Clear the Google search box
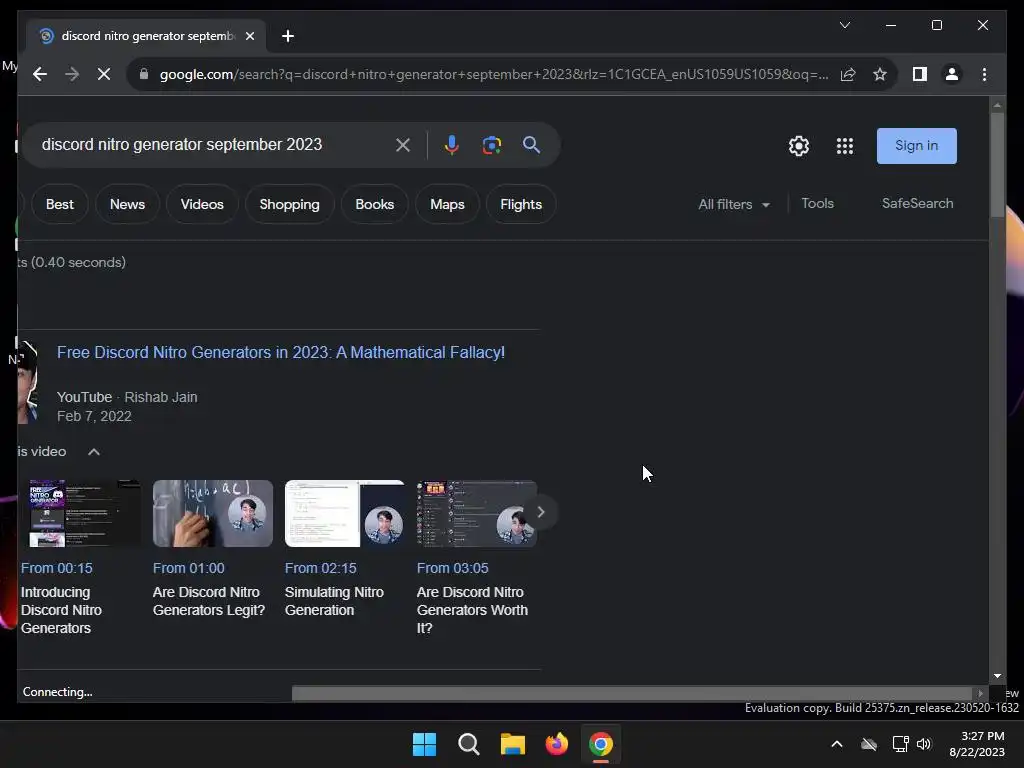This screenshot has width=1024, height=768. (x=403, y=145)
